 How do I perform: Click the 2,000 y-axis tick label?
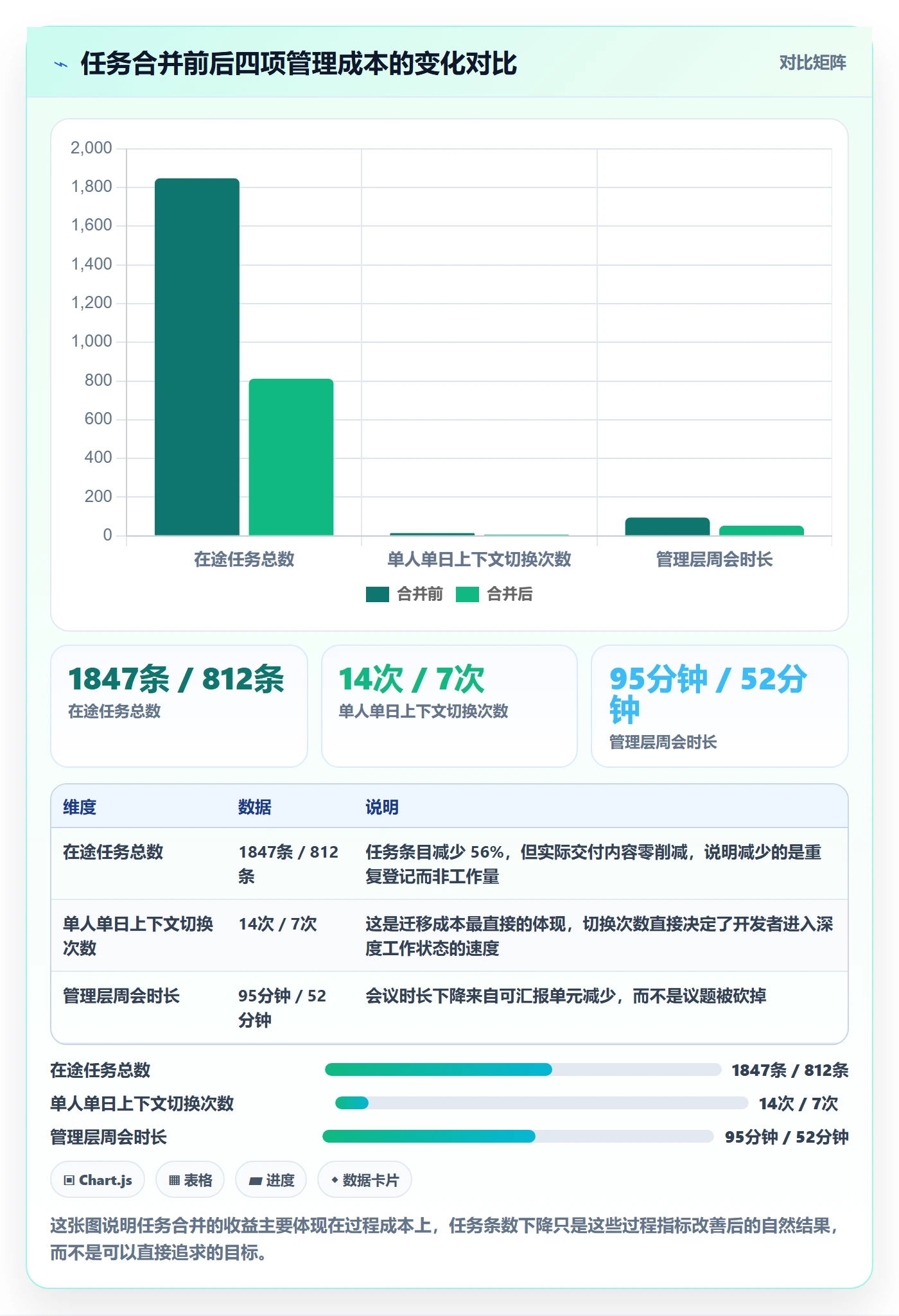coord(91,148)
